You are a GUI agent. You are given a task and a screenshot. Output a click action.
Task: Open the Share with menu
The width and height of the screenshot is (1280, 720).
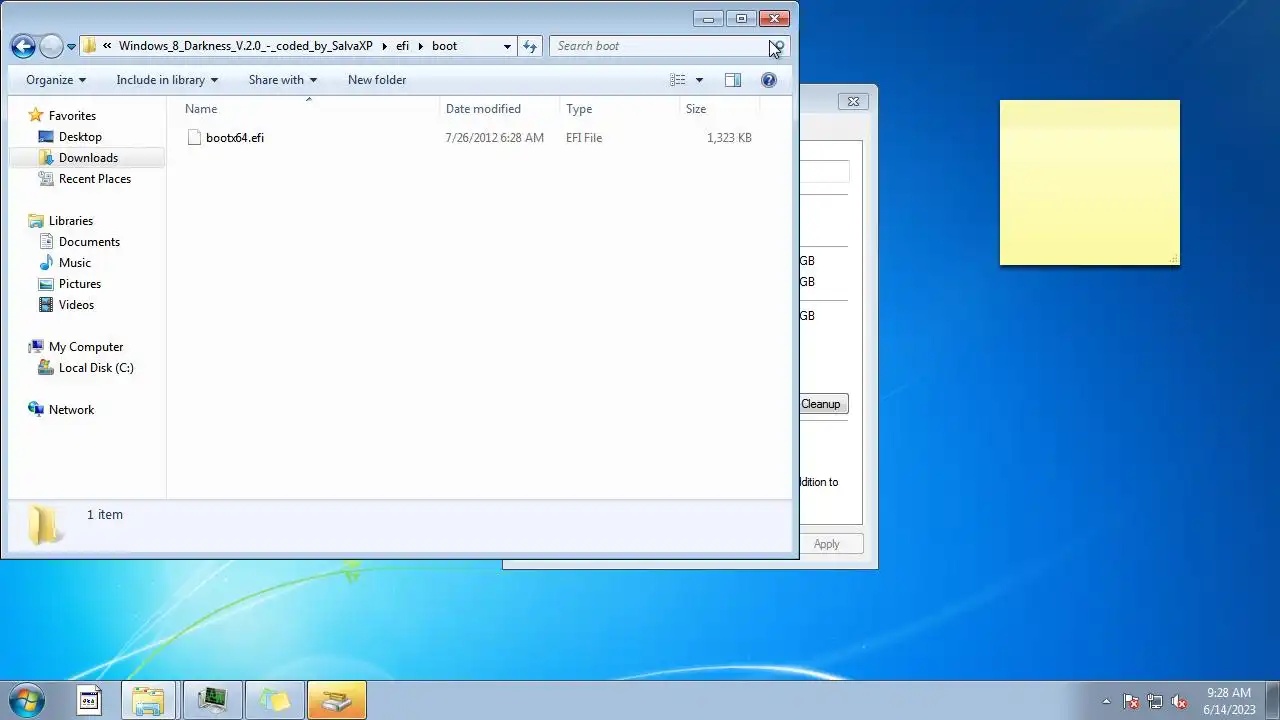pyautogui.click(x=283, y=80)
